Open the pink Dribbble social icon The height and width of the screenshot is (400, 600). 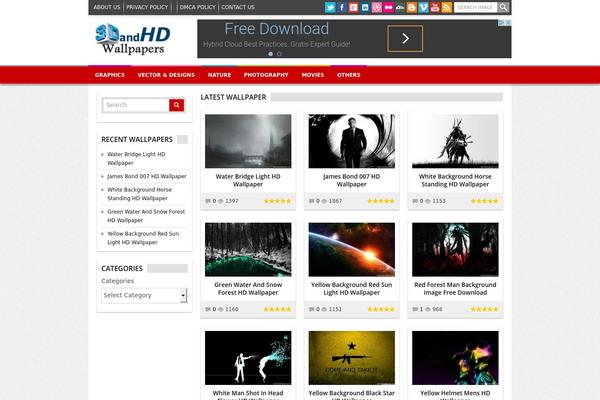pos(377,7)
